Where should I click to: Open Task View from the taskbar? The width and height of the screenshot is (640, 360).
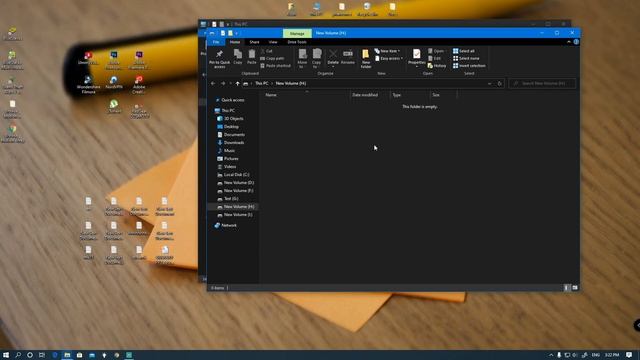coord(42,355)
